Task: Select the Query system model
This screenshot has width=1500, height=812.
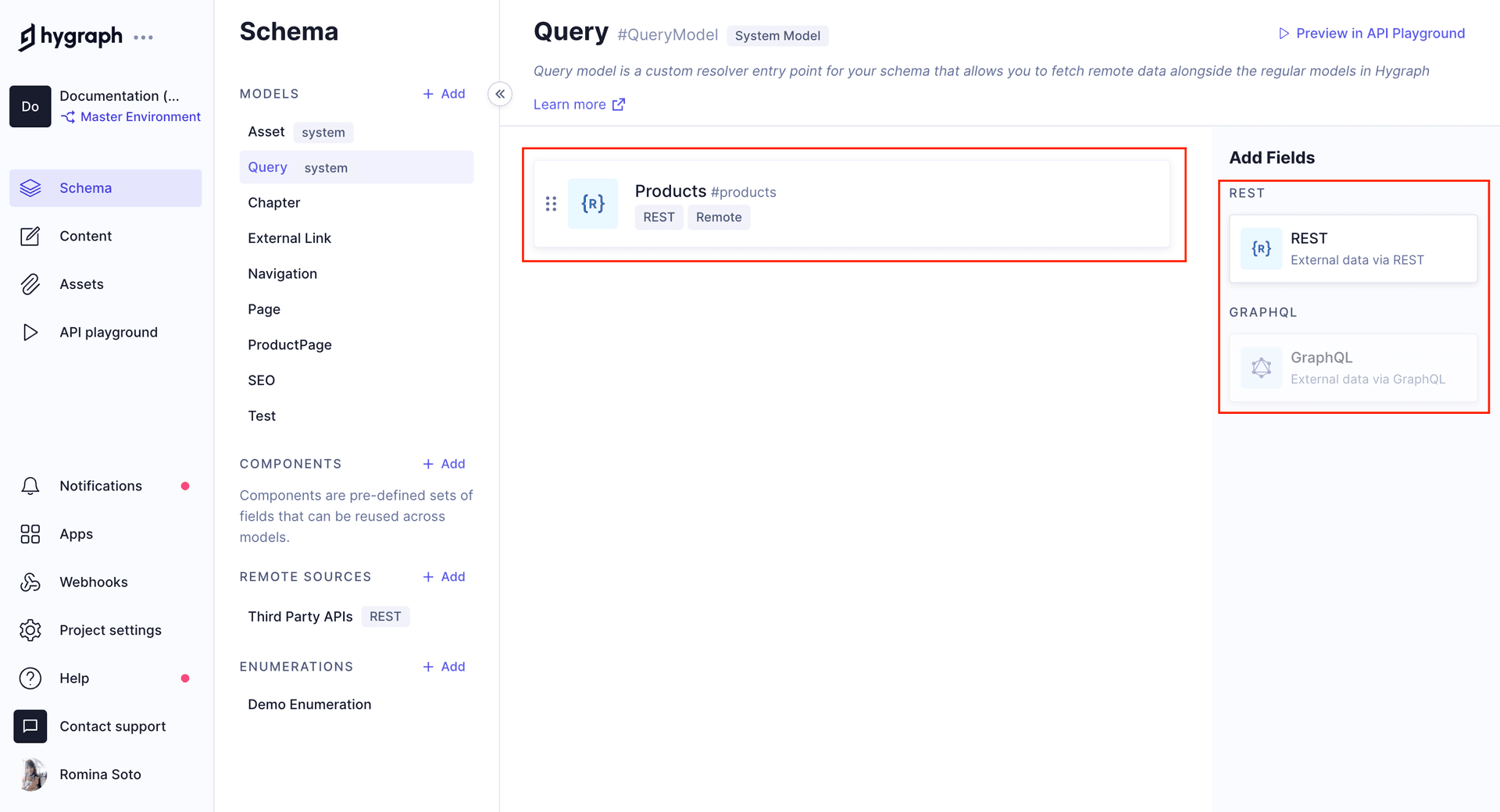Action: click(356, 167)
